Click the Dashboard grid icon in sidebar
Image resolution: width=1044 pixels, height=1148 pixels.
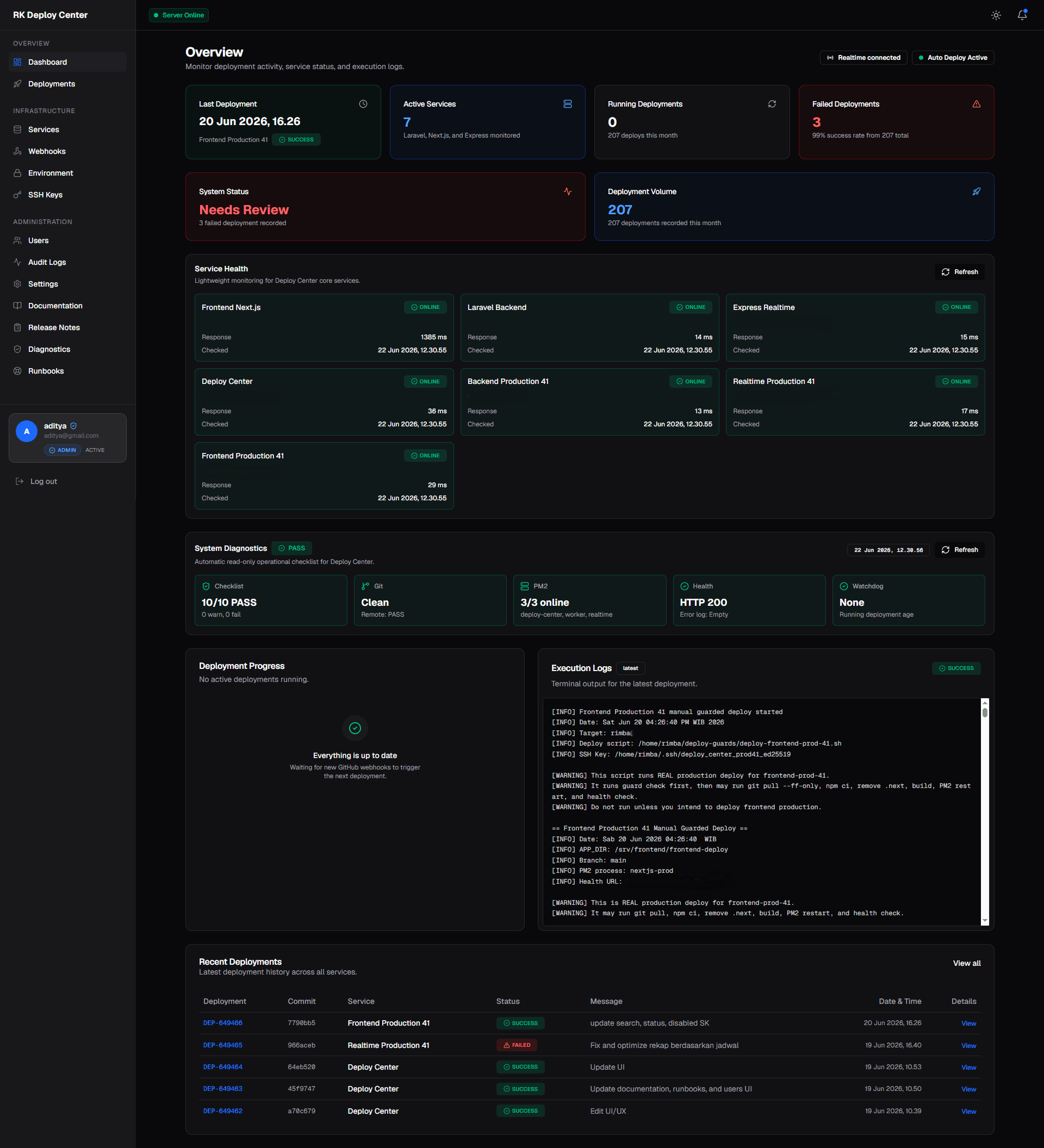[x=17, y=62]
